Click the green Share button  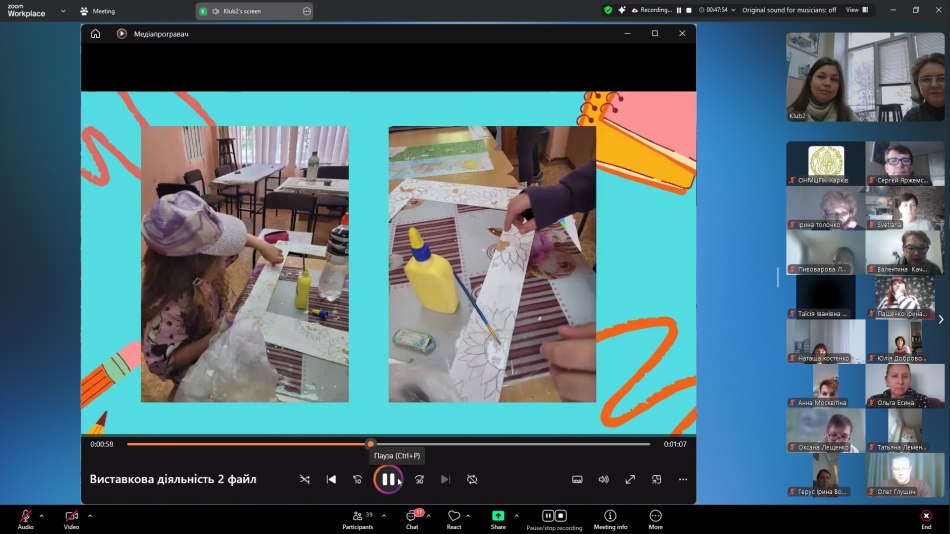tap(498, 517)
